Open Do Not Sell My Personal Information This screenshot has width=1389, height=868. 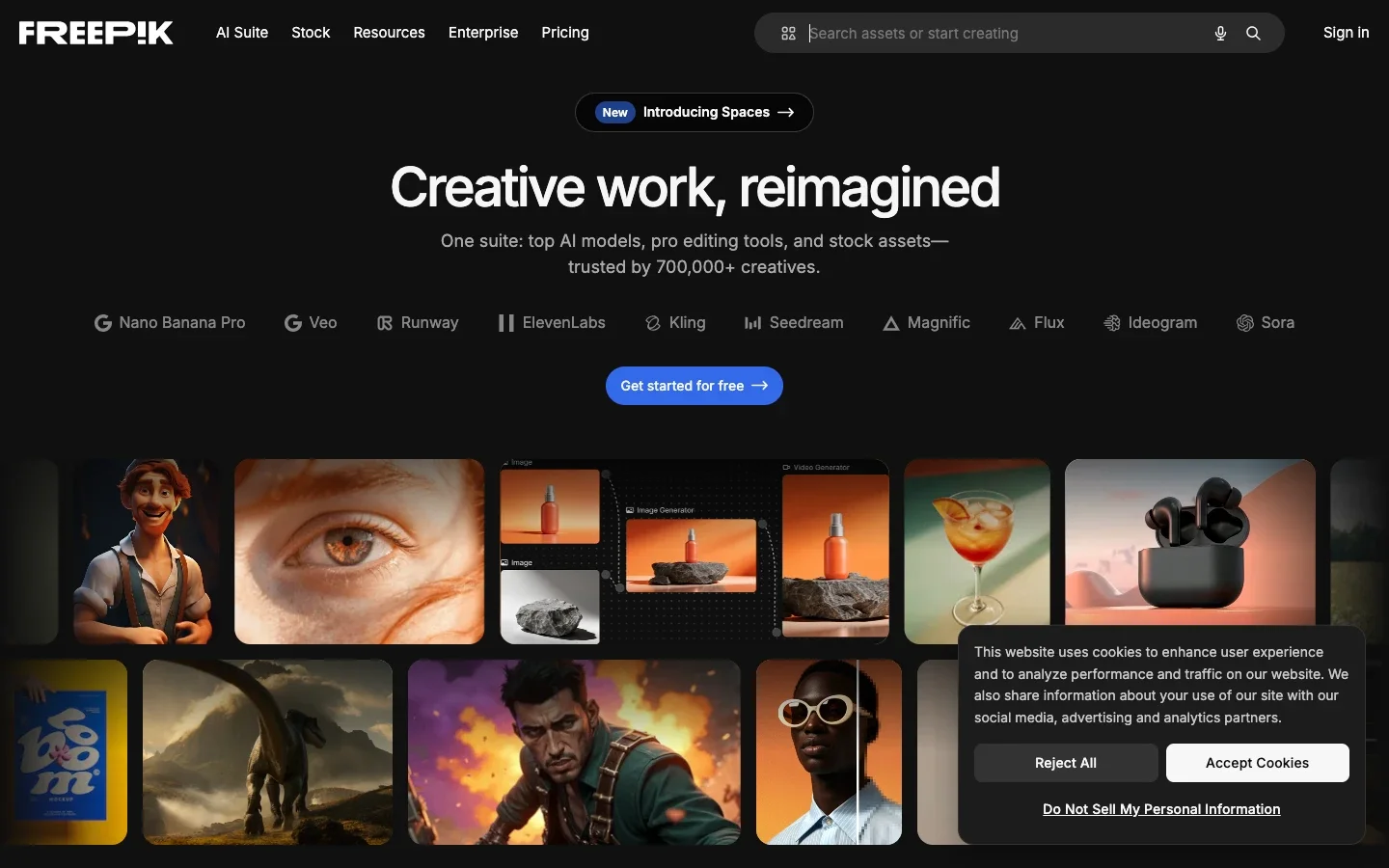tap(1160, 809)
